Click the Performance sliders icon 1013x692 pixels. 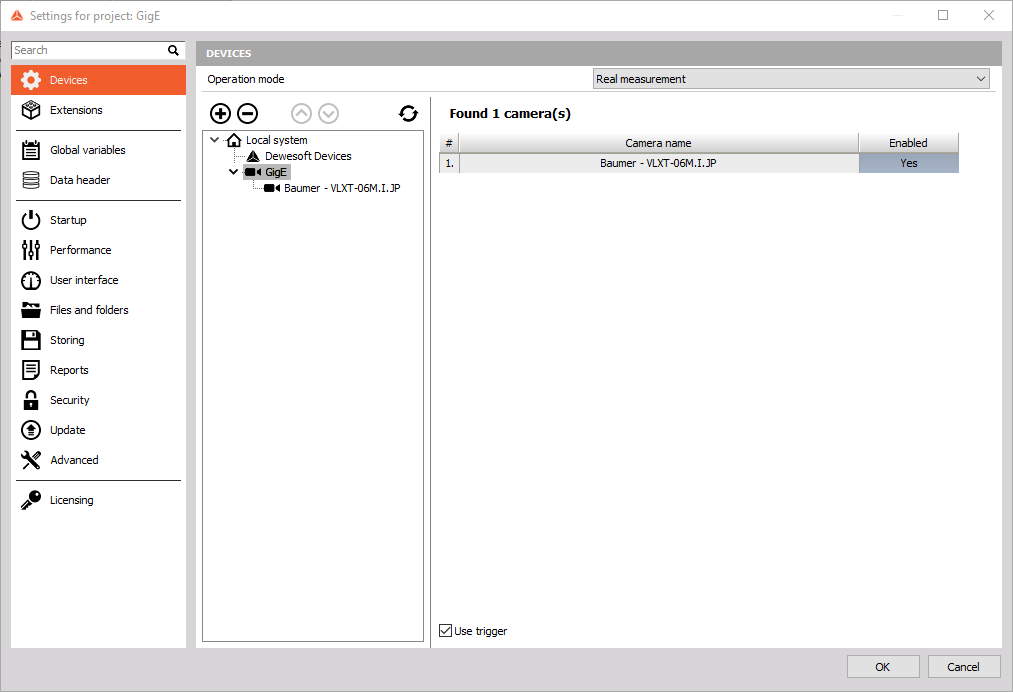tap(31, 250)
